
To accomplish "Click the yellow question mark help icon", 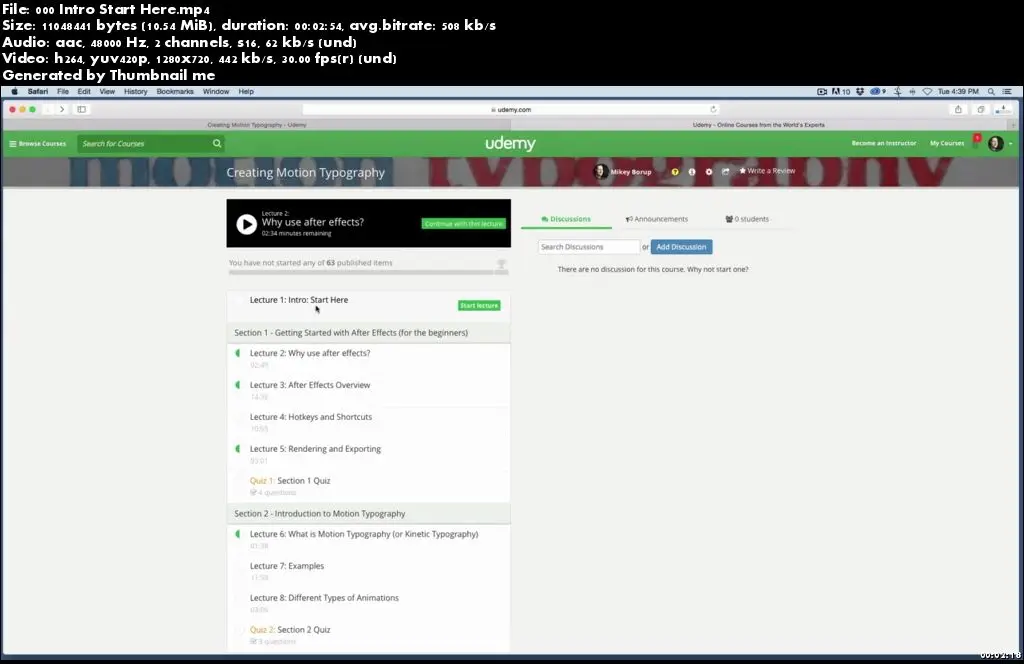I will coord(675,172).
